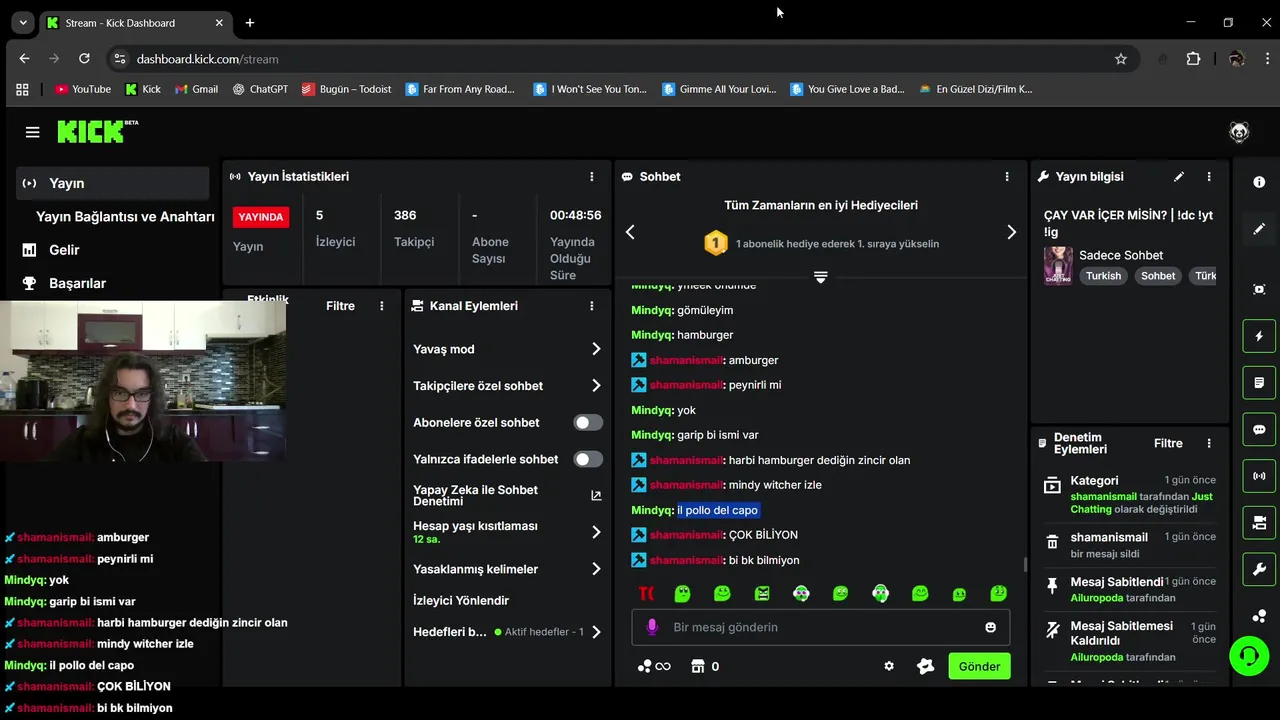1280x720 pixels.
Task: Click the broadcast signal icon in right sidebar
Action: tap(1259, 476)
